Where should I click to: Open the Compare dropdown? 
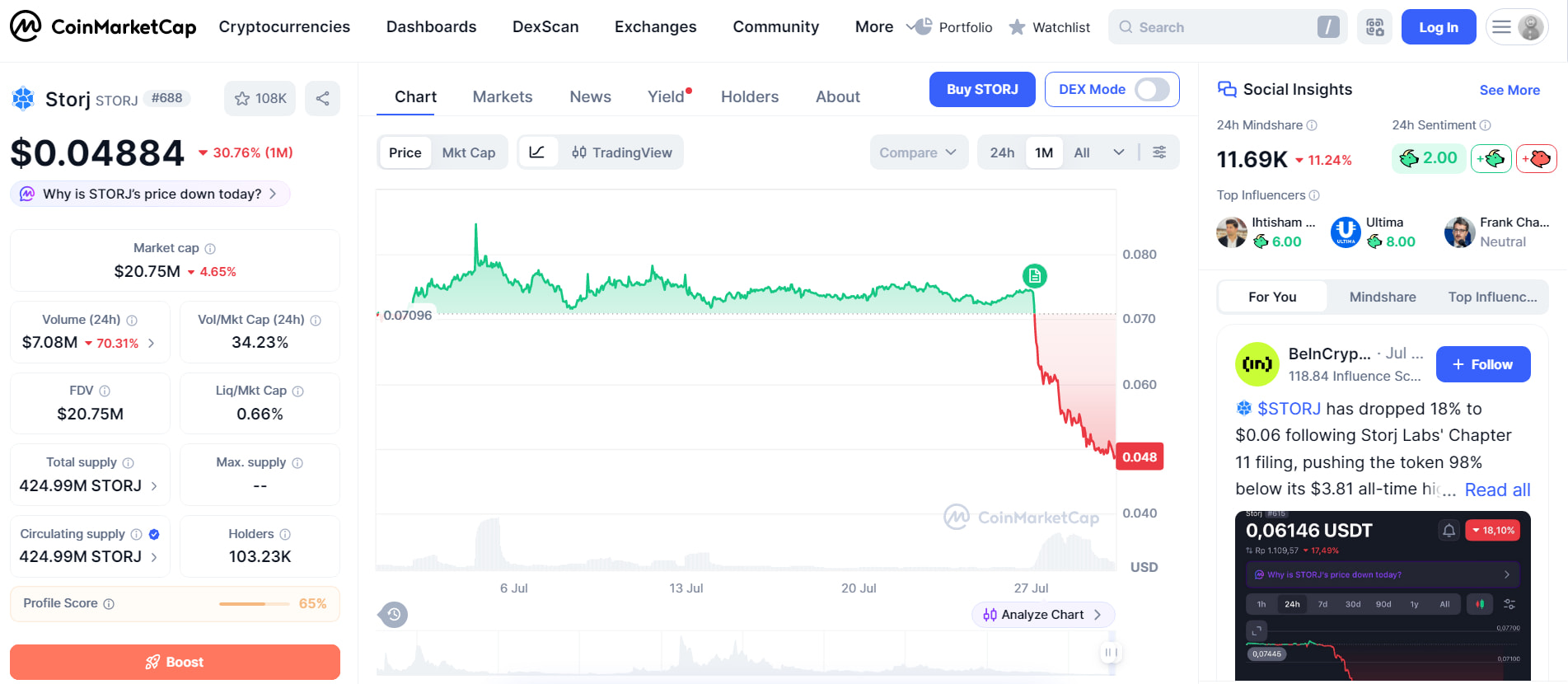tap(919, 152)
